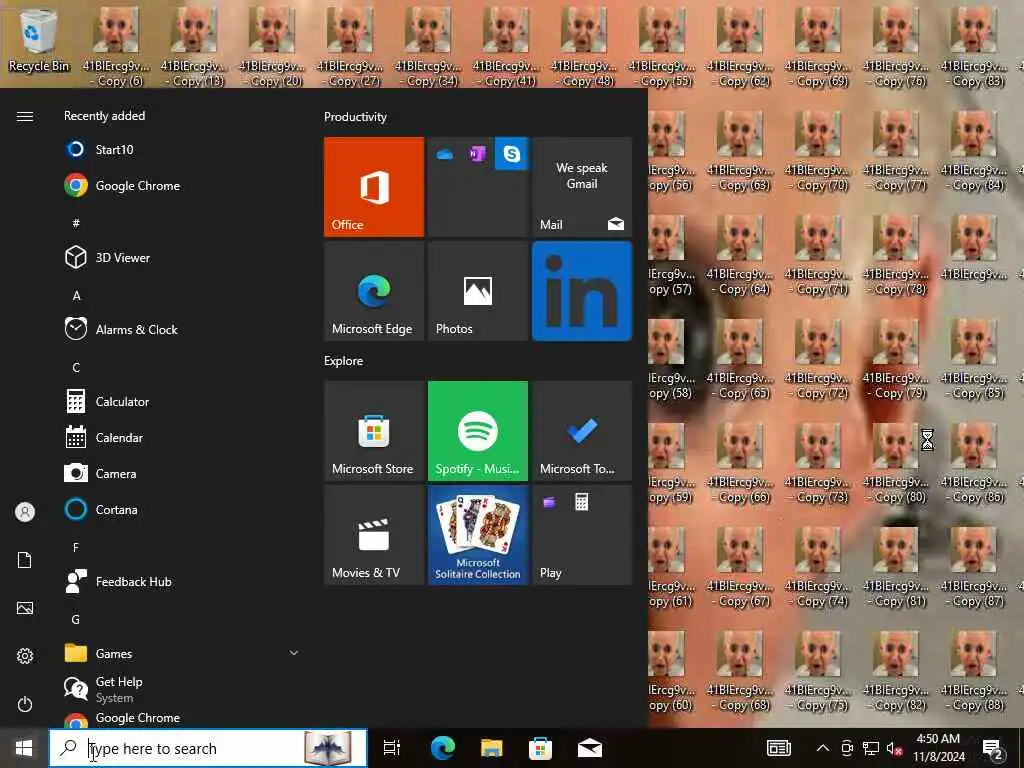Open Task View on taskbar
Viewport: 1024px width, 768px height.
click(x=392, y=748)
